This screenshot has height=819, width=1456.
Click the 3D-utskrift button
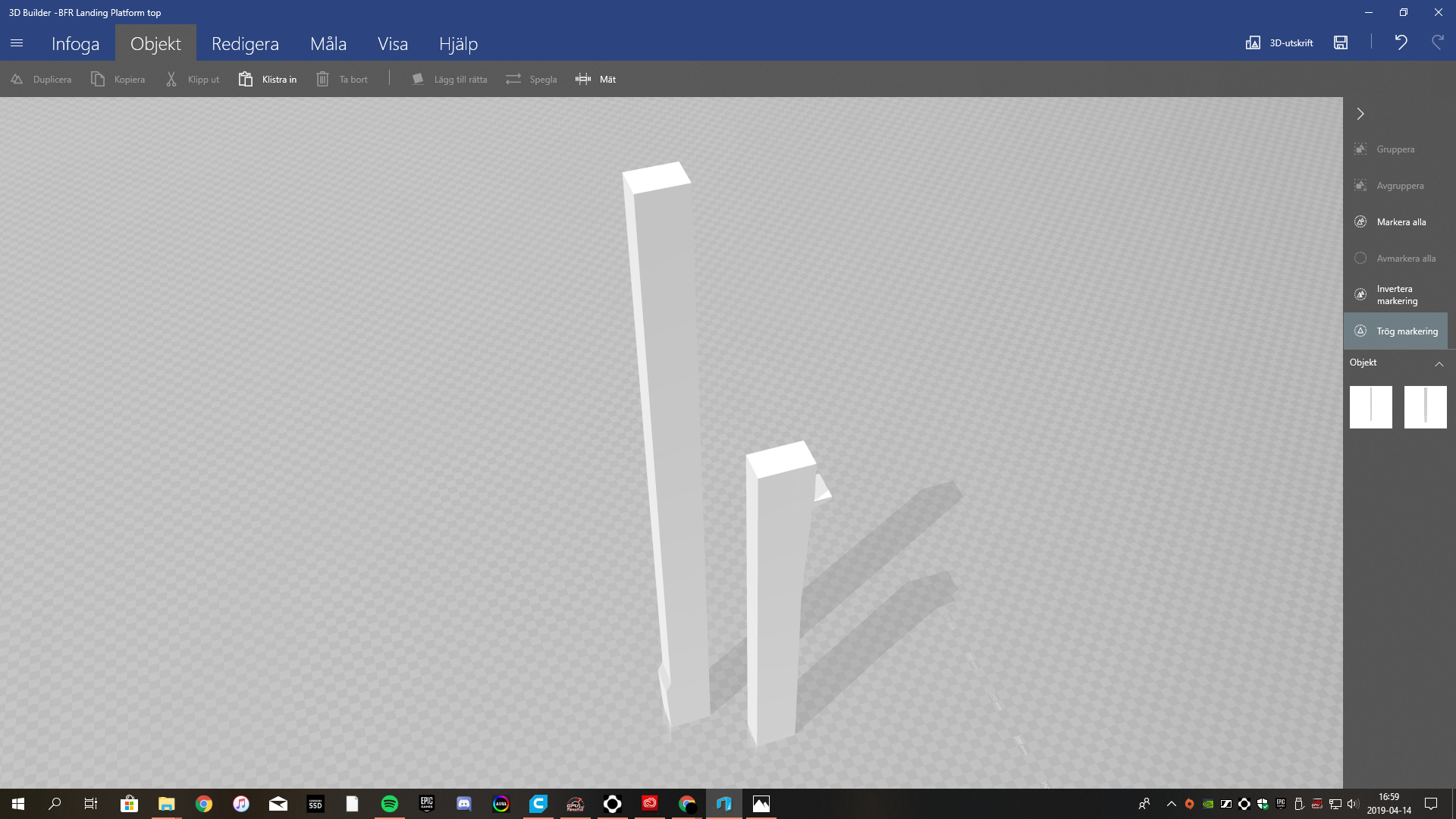coord(1279,42)
